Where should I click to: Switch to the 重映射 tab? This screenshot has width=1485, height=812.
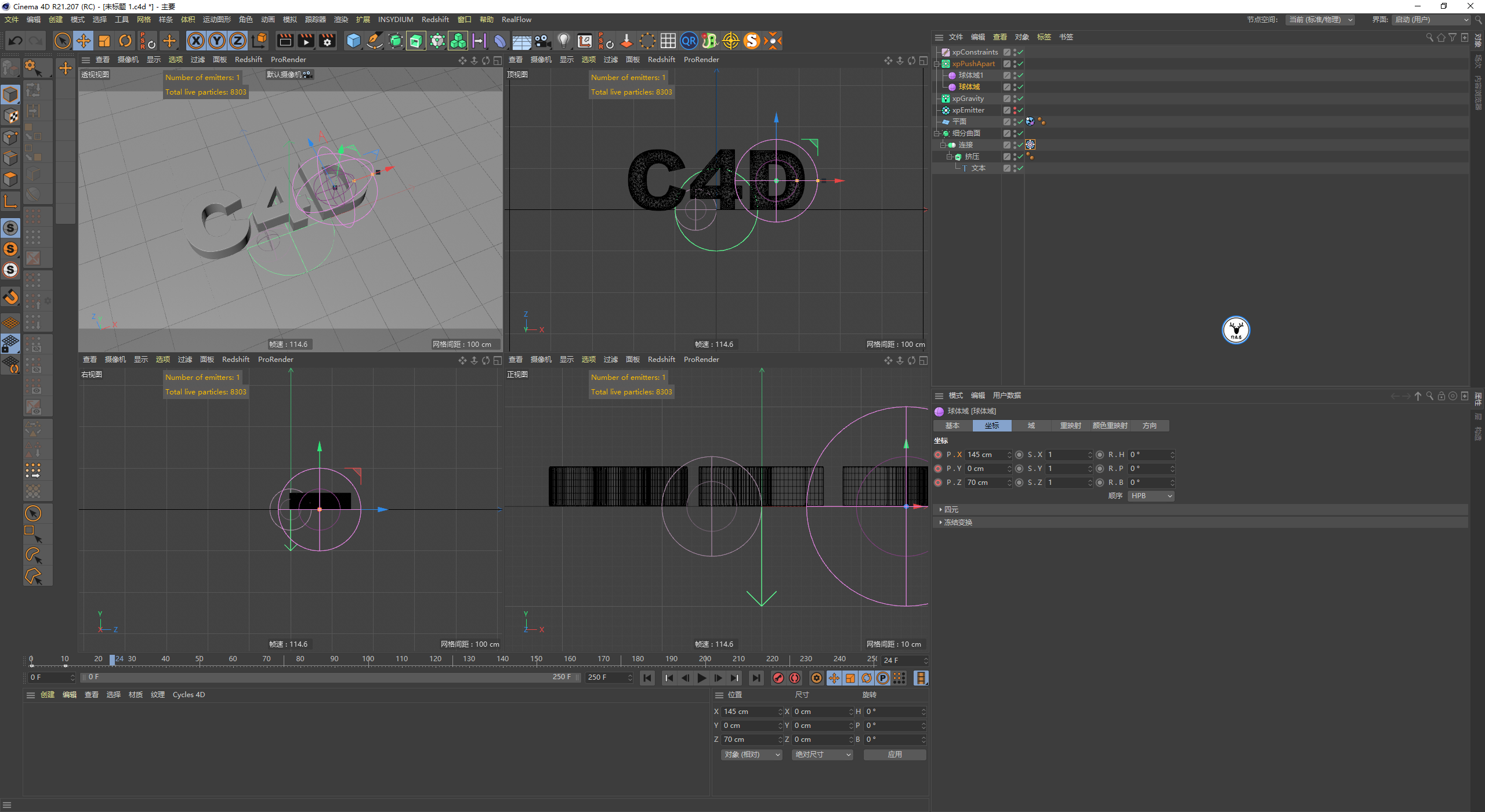coord(1070,426)
